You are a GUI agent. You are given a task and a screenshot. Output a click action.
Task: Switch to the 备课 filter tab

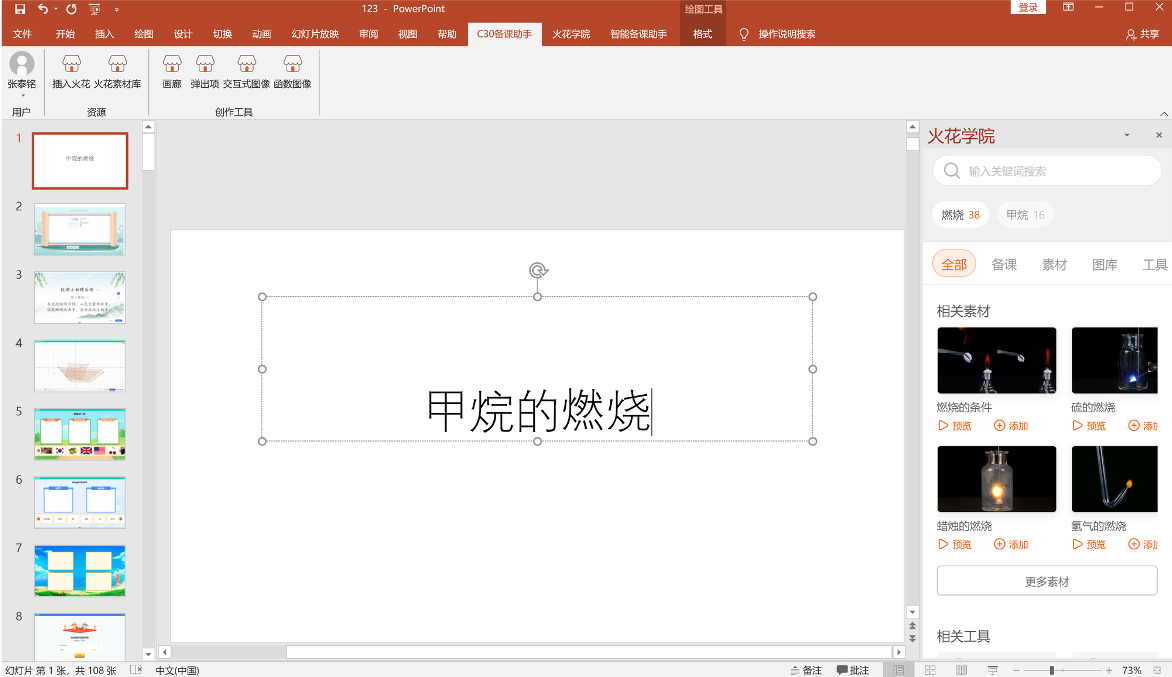(x=1004, y=265)
